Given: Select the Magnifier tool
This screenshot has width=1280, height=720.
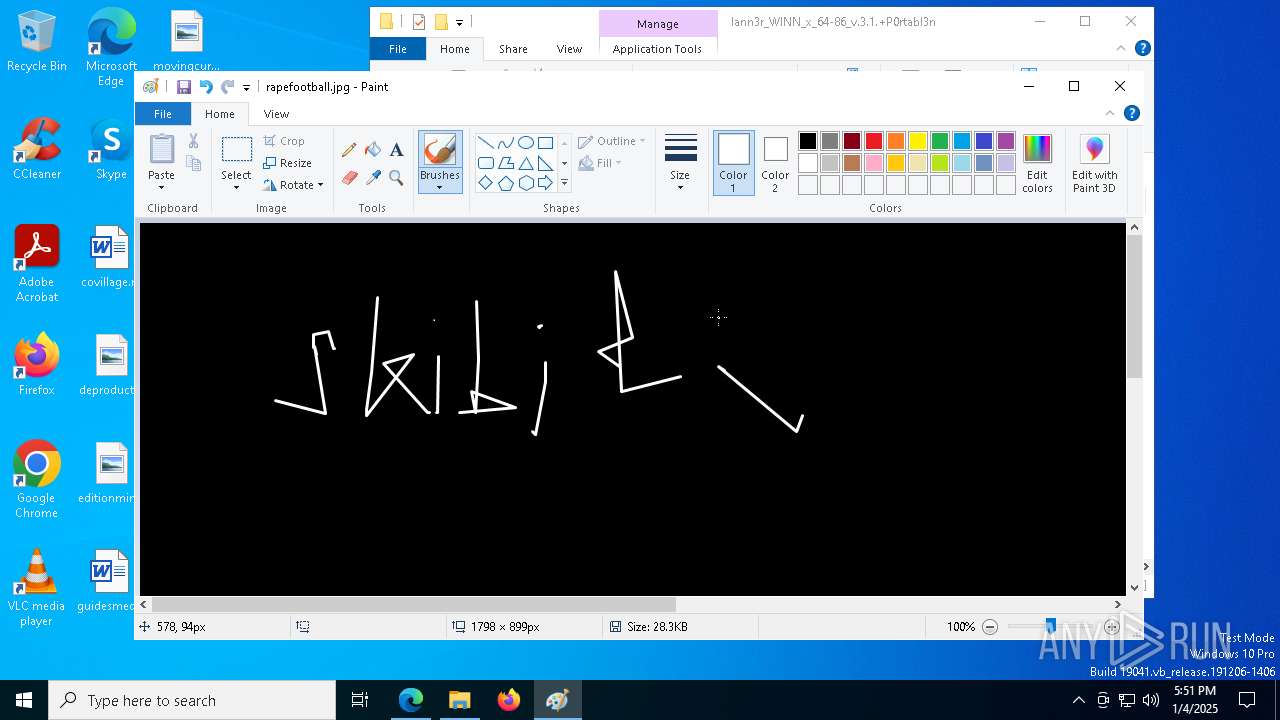Looking at the screenshot, I should (x=396, y=178).
